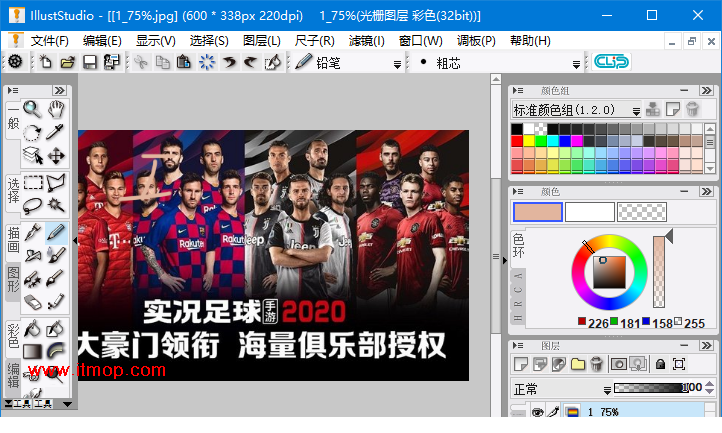Toggle the layer lock padlock icon
This screenshot has height=433, width=722.
click(x=660, y=364)
